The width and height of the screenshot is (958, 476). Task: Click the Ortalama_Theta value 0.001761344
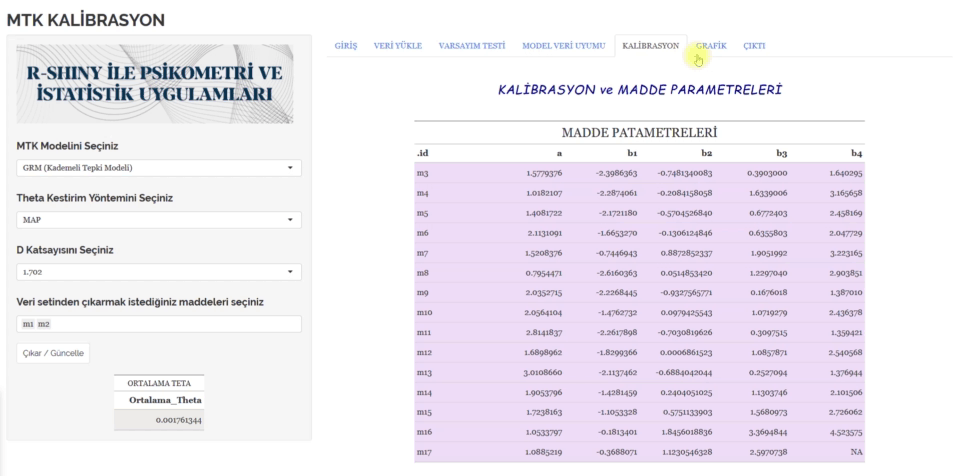tap(177, 420)
